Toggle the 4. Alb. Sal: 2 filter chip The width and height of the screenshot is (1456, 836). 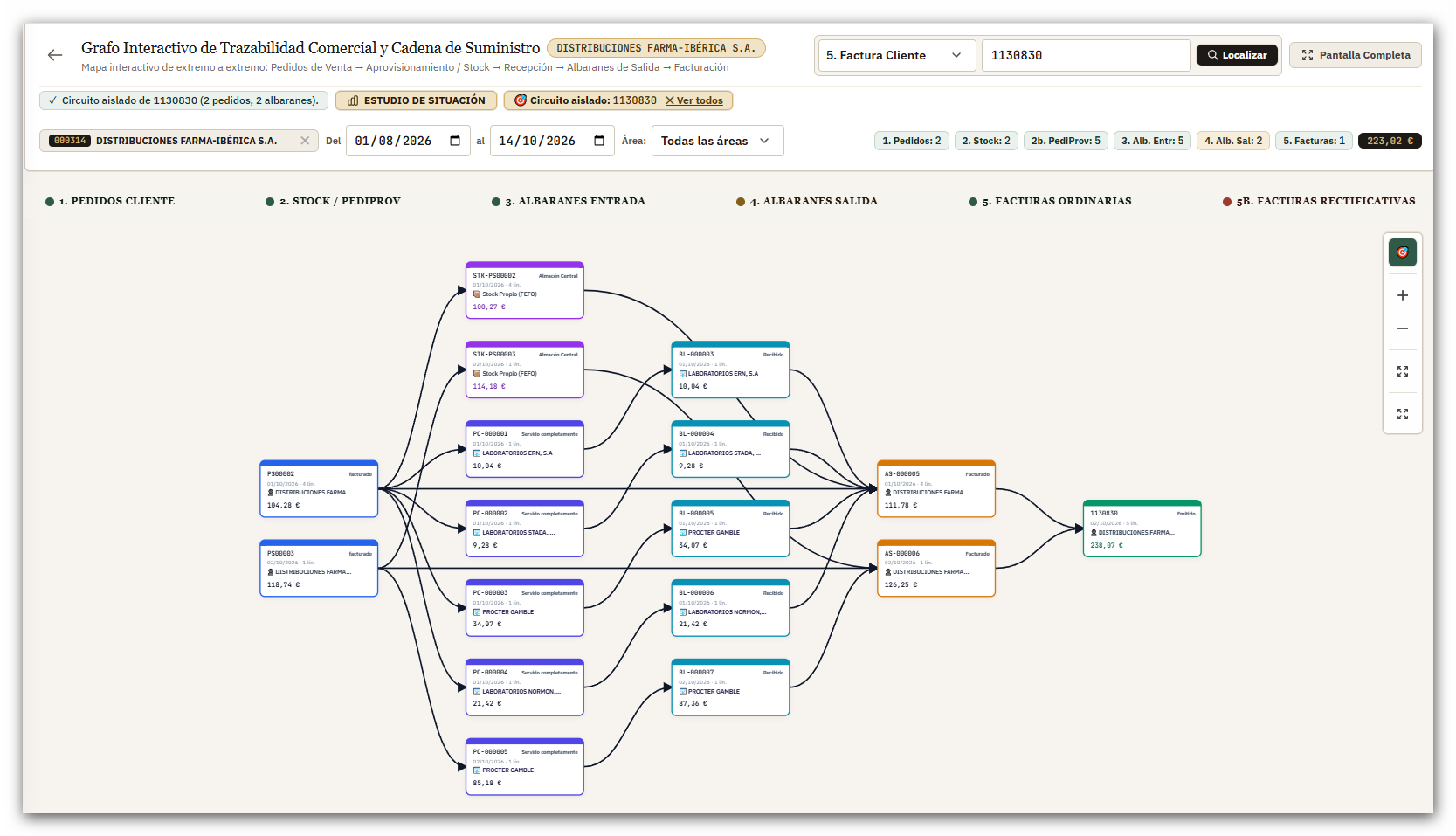1233,141
